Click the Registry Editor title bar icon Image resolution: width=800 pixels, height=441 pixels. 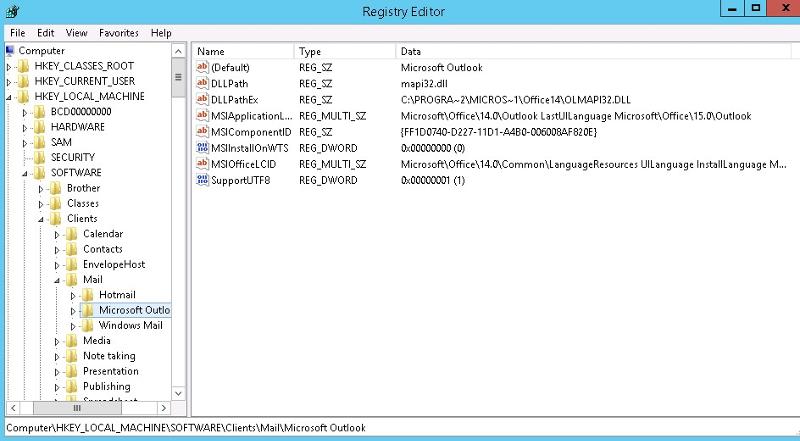pyautogui.click(x=12, y=11)
